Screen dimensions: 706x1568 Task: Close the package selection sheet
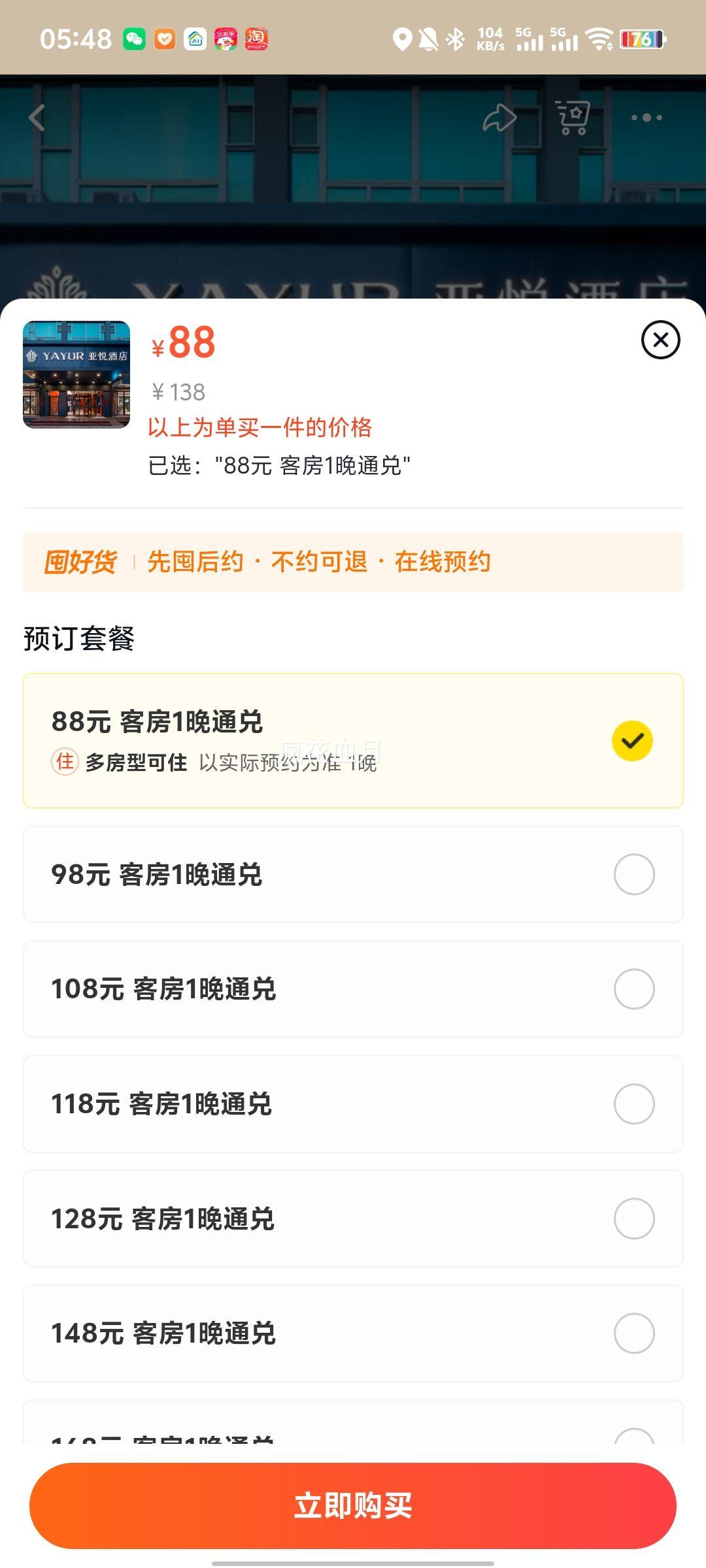(661, 340)
